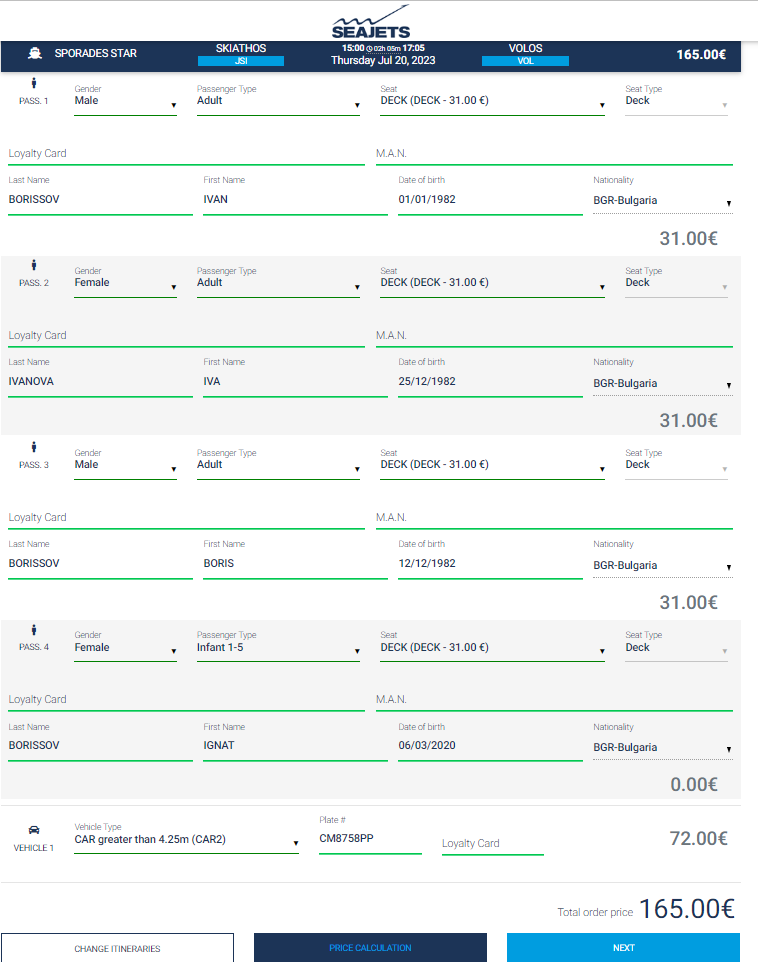758x962 pixels.
Task: Click passenger 2 Date of birth field
Action: pyautogui.click(x=490, y=383)
